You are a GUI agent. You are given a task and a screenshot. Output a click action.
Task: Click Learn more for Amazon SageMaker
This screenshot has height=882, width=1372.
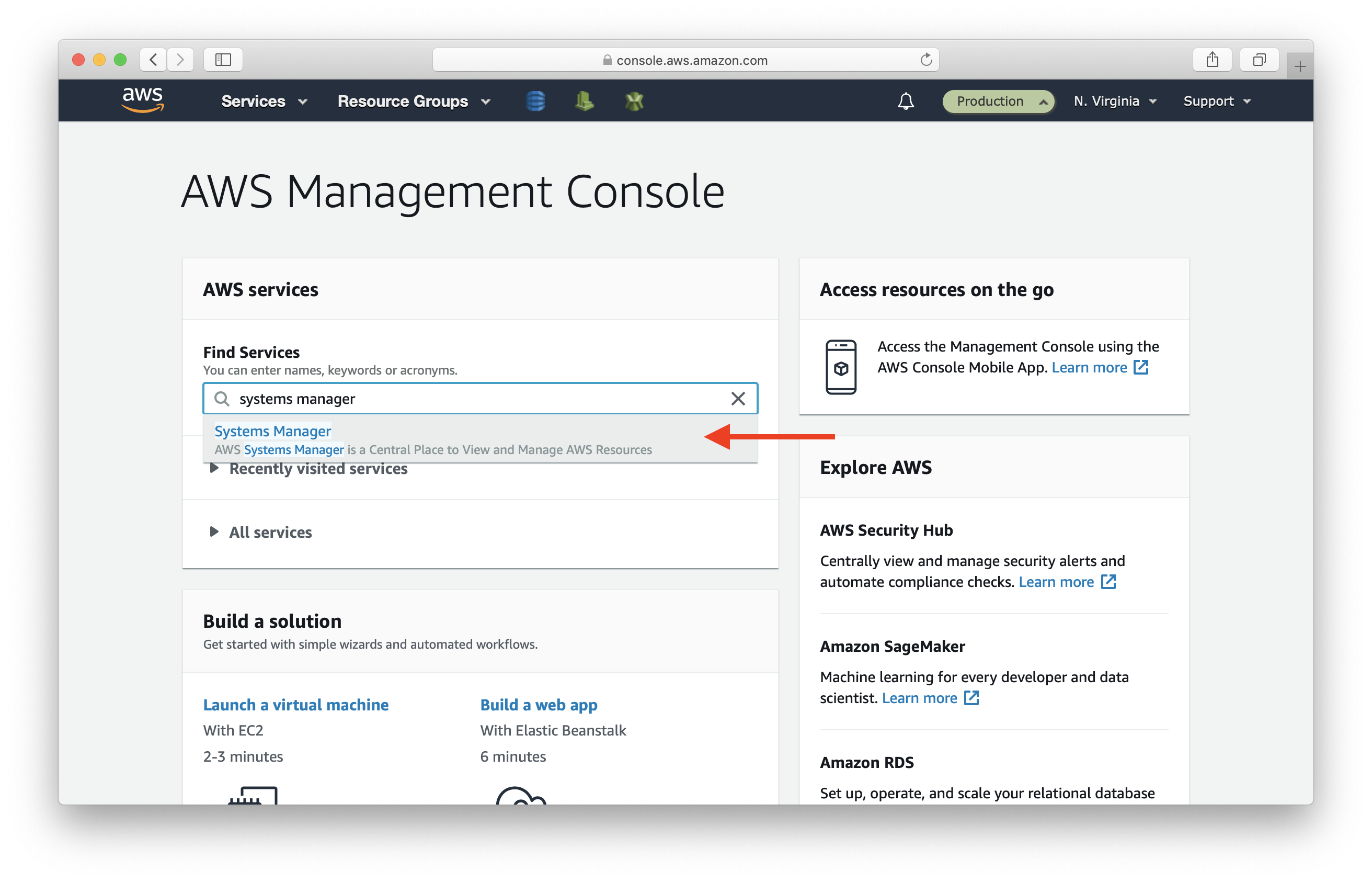(919, 698)
